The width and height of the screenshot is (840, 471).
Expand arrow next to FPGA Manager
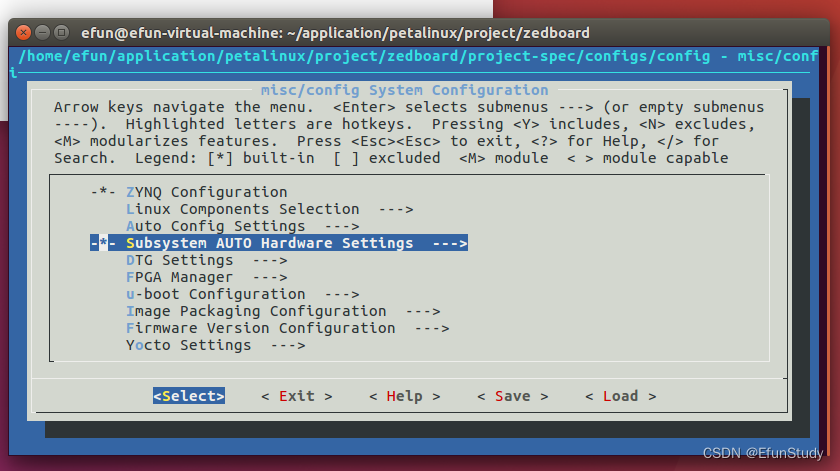click(270, 277)
